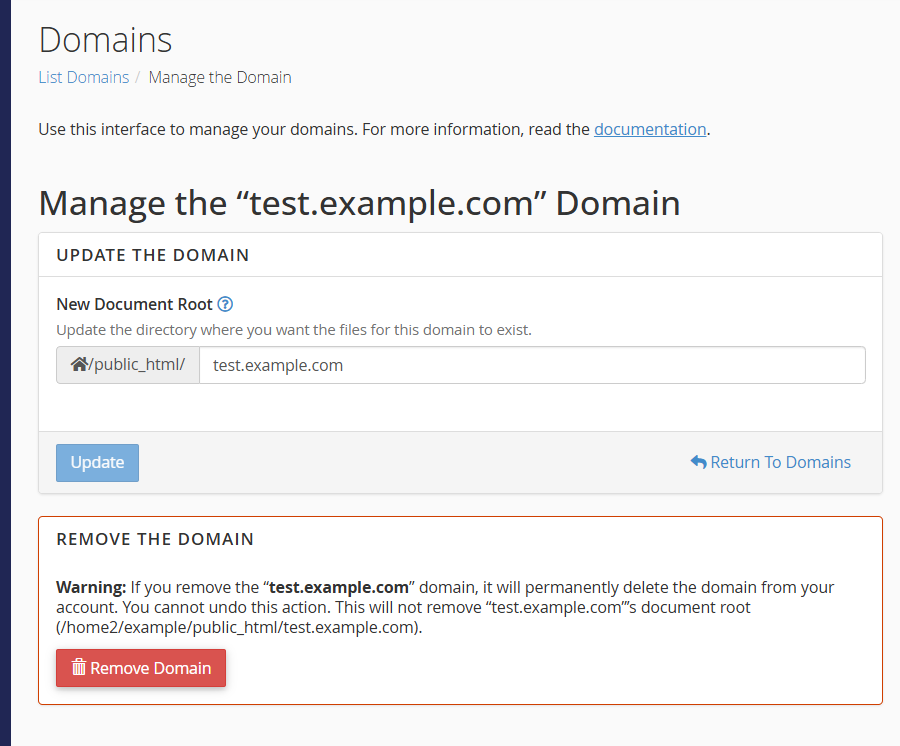Screen dimensions: 900x746
Task: Click the /home2/example/public_html/test.example.com path text
Action: tap(236, 627)
